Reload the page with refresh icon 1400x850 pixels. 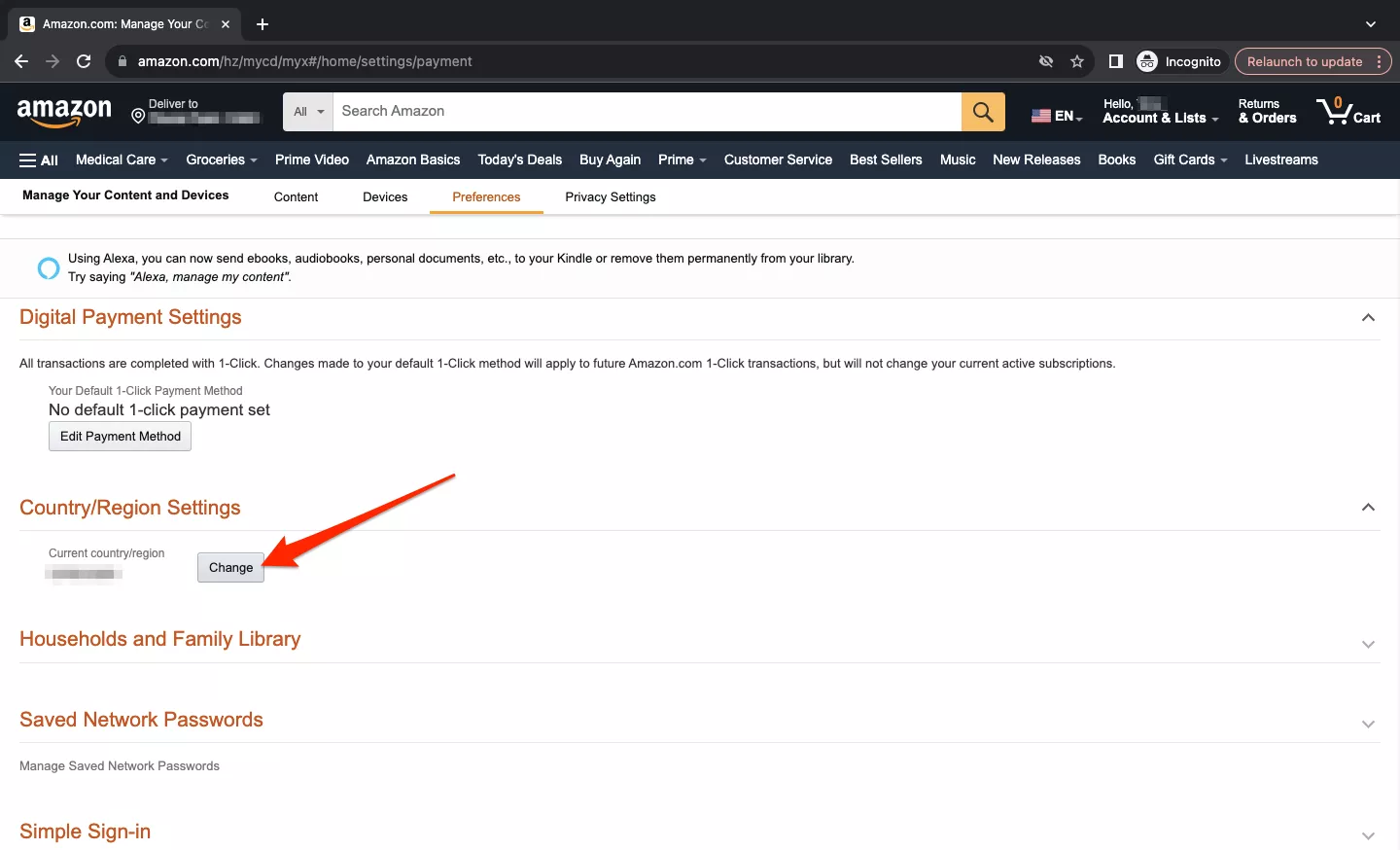[x=84, y=61]
